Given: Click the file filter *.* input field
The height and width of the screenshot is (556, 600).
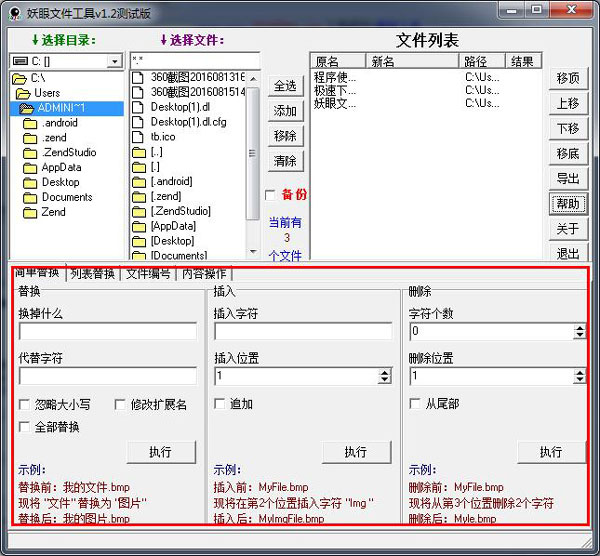Looking at the screenshot, I should point(195,60).
